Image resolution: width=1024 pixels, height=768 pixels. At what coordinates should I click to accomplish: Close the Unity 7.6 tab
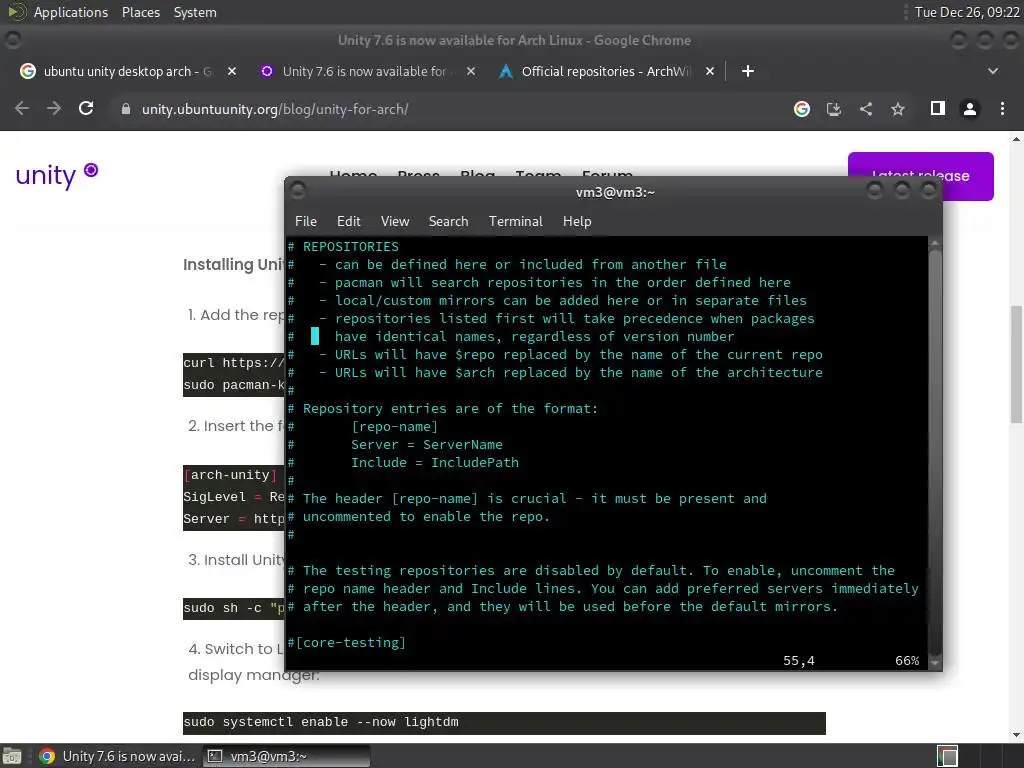tap(471, 71)
